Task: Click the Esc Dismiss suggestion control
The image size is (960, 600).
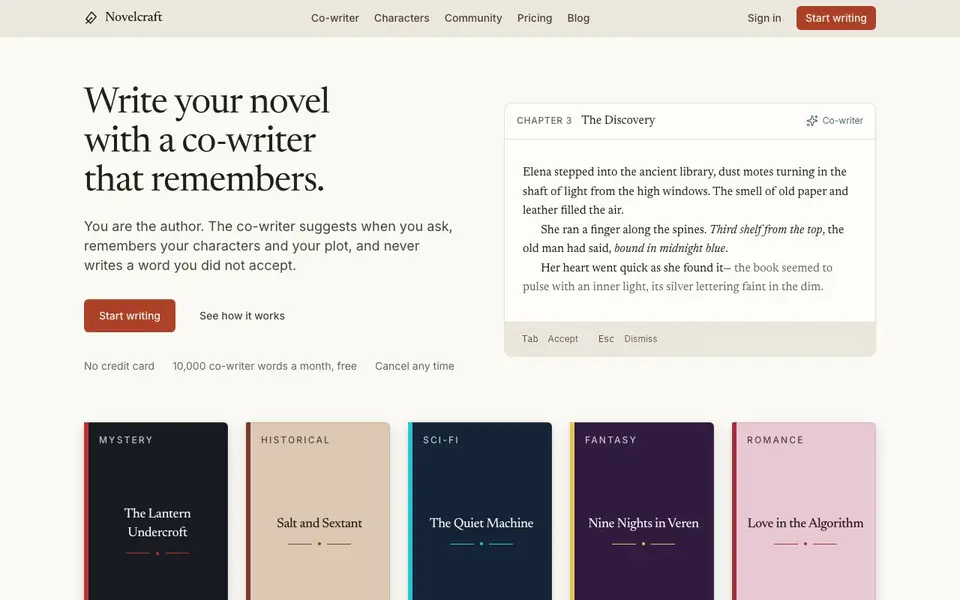Action: click(628, 339)
